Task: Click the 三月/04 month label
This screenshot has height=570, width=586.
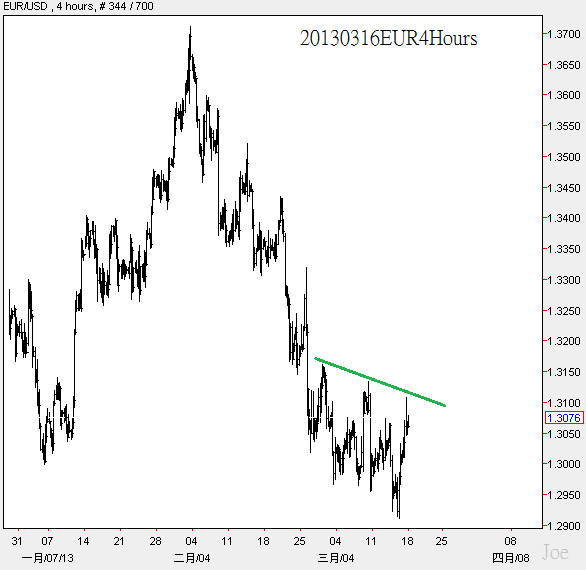Action: pyautogui.click(x=336, y=558)
